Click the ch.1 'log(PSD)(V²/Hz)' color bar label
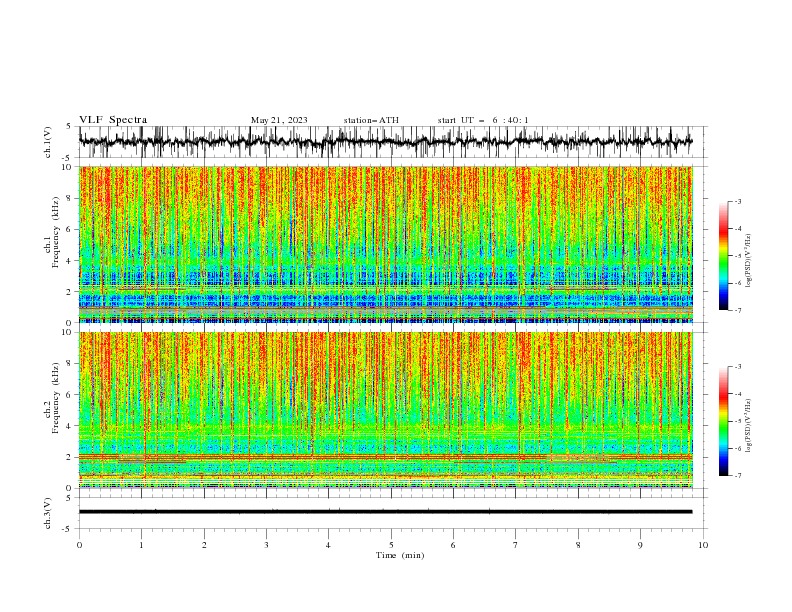This screenshot has height=612, width=792. click(749, 261)
